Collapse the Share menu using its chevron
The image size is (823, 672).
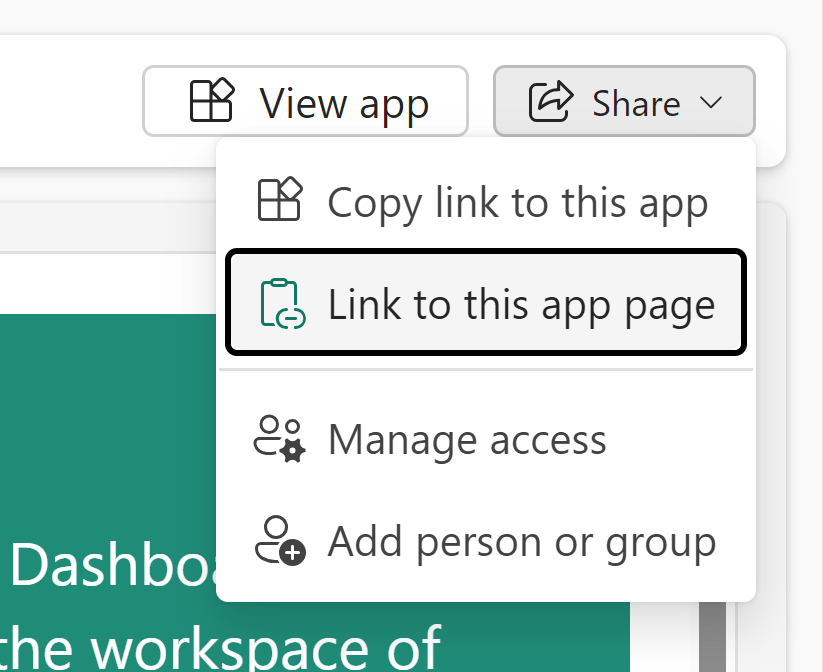point(711,102)
